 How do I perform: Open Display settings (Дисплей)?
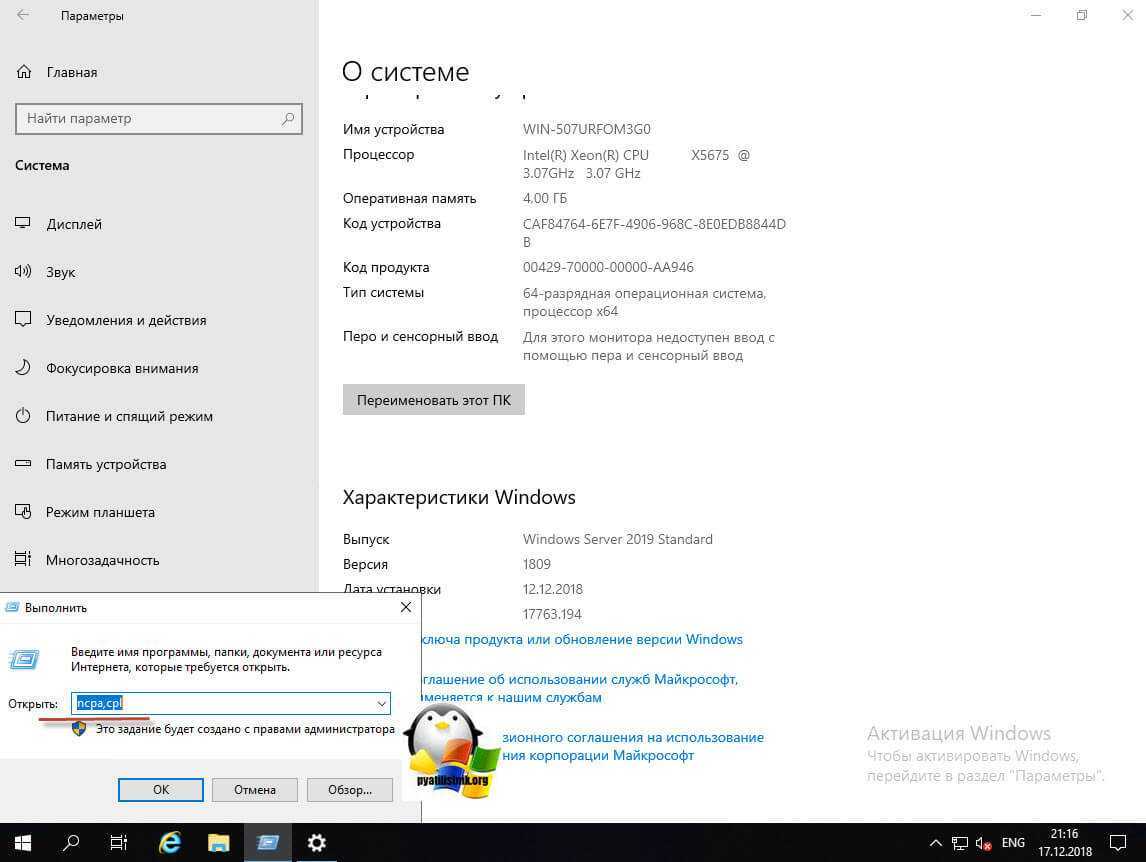tap(74, 224)
